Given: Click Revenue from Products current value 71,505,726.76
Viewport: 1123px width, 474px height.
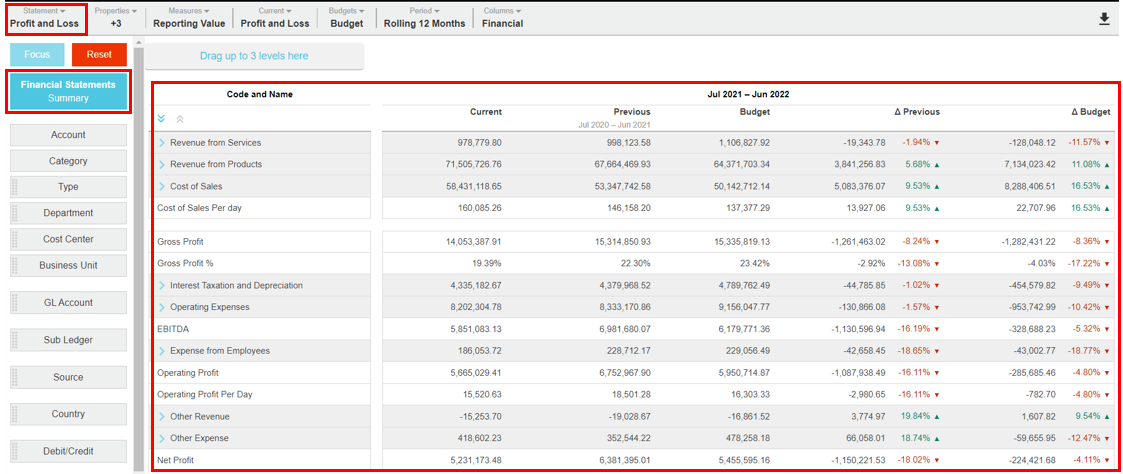Looking at the screenshot, I should (473, 164).
